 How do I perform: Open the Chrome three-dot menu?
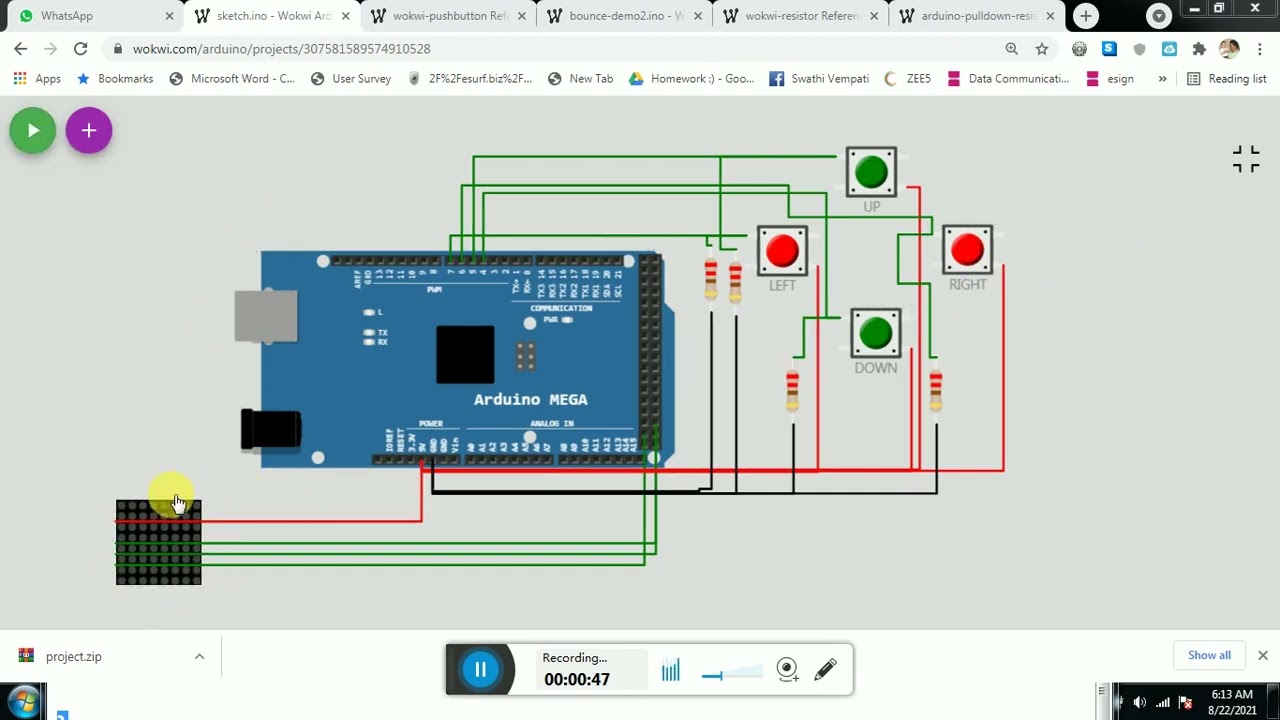(x=1258, y=48)
